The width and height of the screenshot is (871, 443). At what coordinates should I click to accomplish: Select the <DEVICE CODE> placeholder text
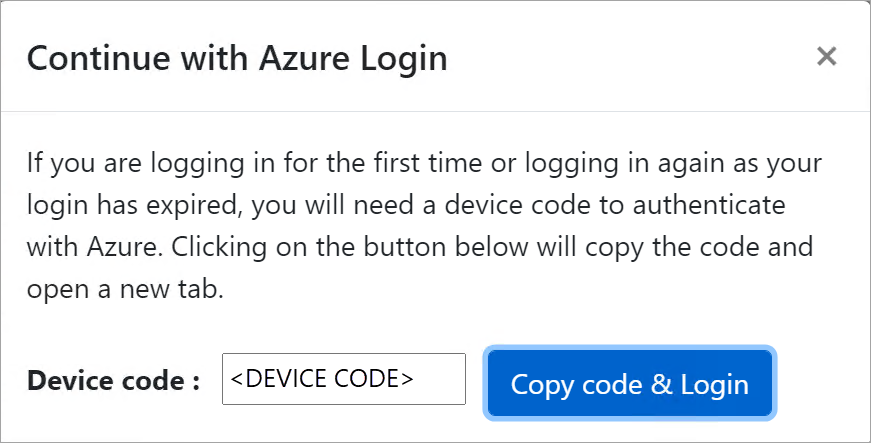click(322, 379)
